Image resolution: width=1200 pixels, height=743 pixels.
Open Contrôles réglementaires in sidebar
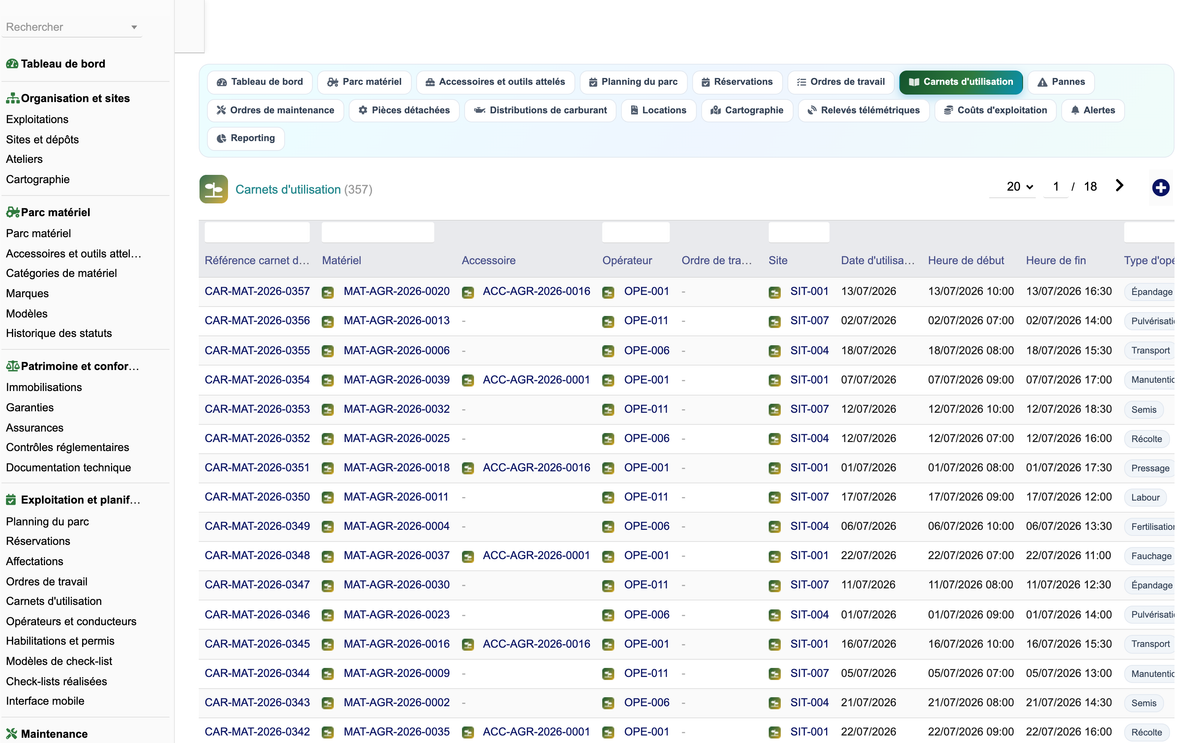(x=68, y=448)
